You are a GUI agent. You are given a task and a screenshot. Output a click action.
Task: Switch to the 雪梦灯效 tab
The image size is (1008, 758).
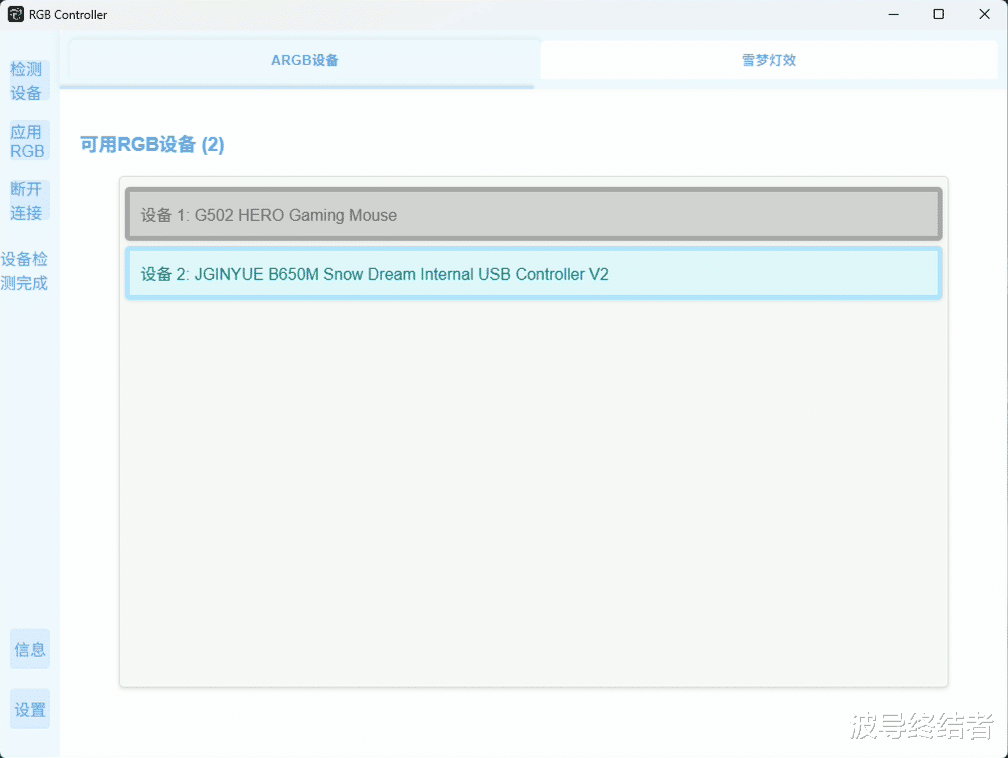(769, 60)
